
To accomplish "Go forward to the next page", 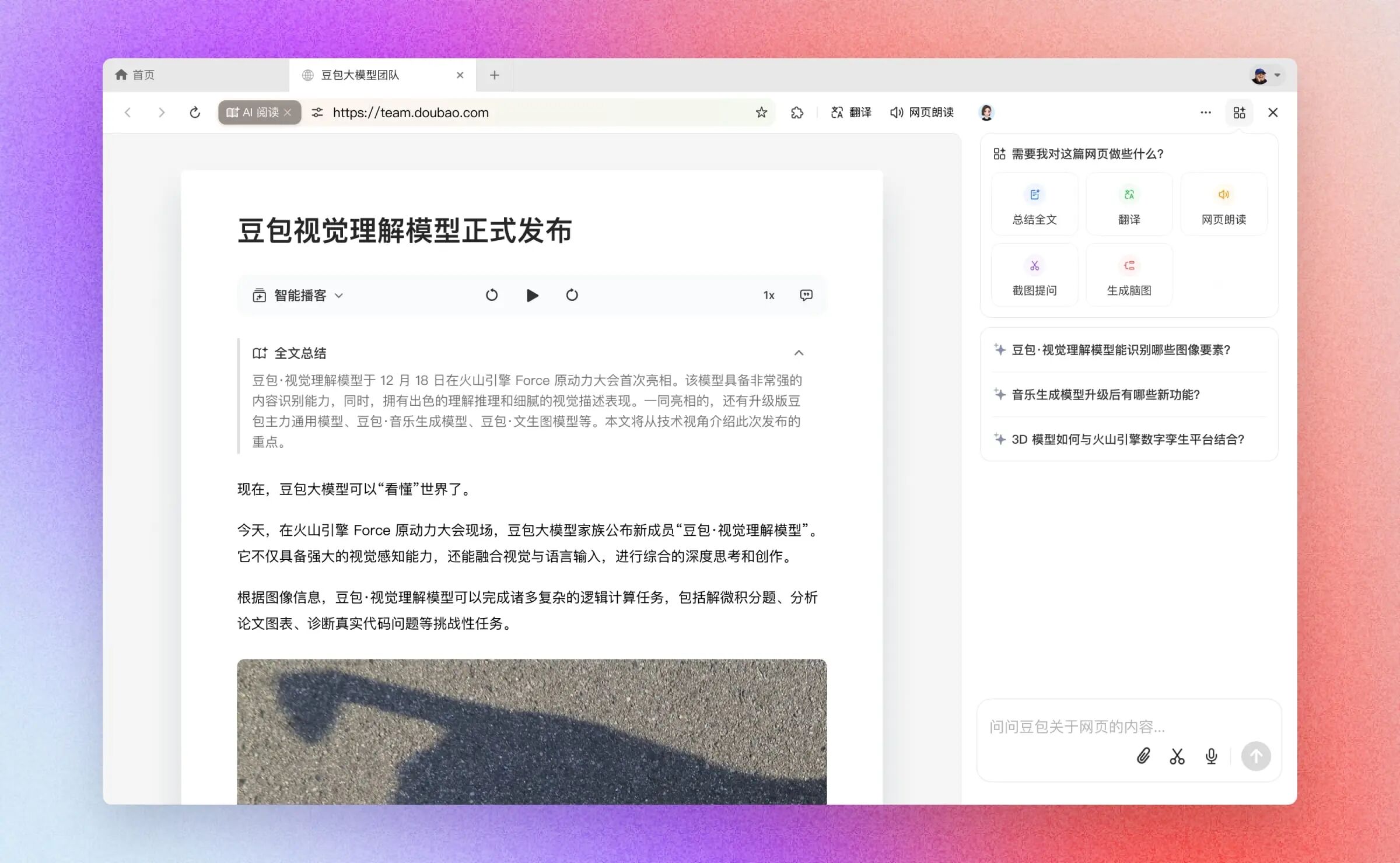I will click(x=162, y=112).
